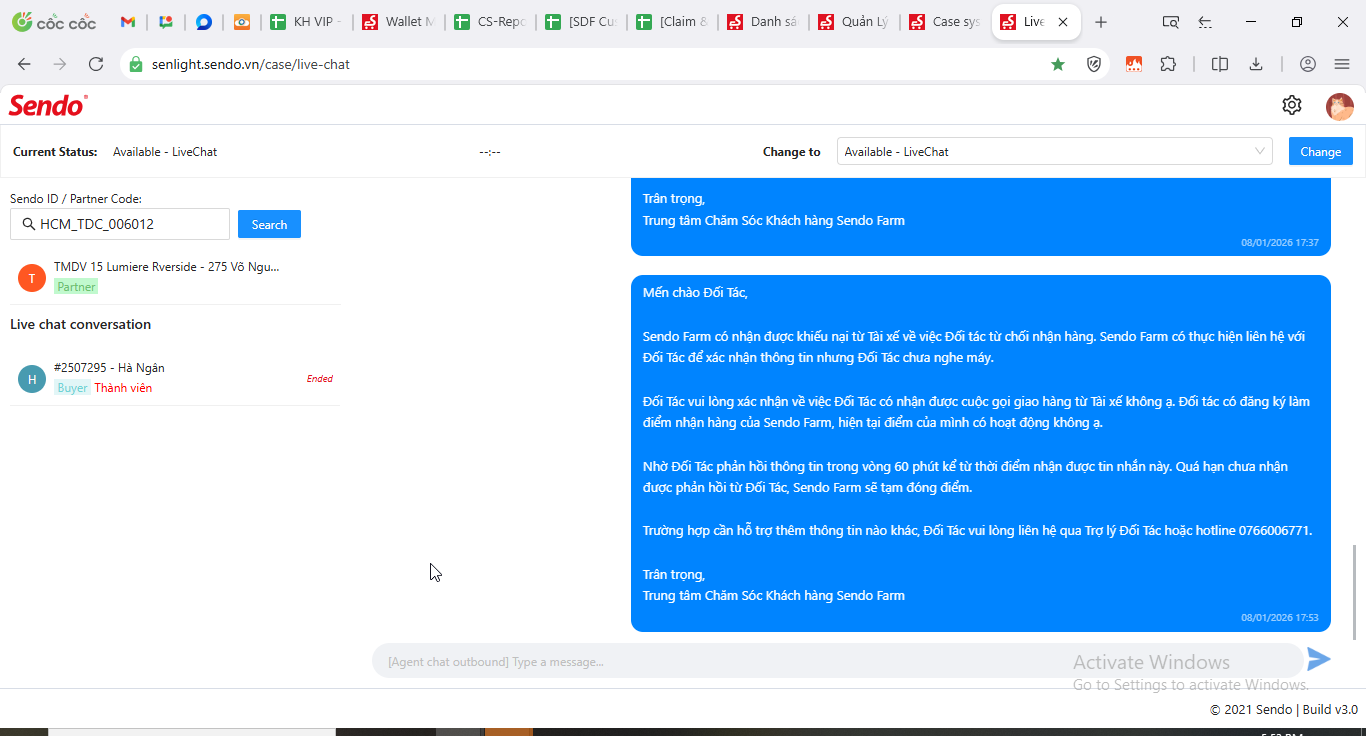Screen dimensions: 1366x736
Task: Click the Sendo ID search field
Action: pyautogui.click(x=120, y=224)
